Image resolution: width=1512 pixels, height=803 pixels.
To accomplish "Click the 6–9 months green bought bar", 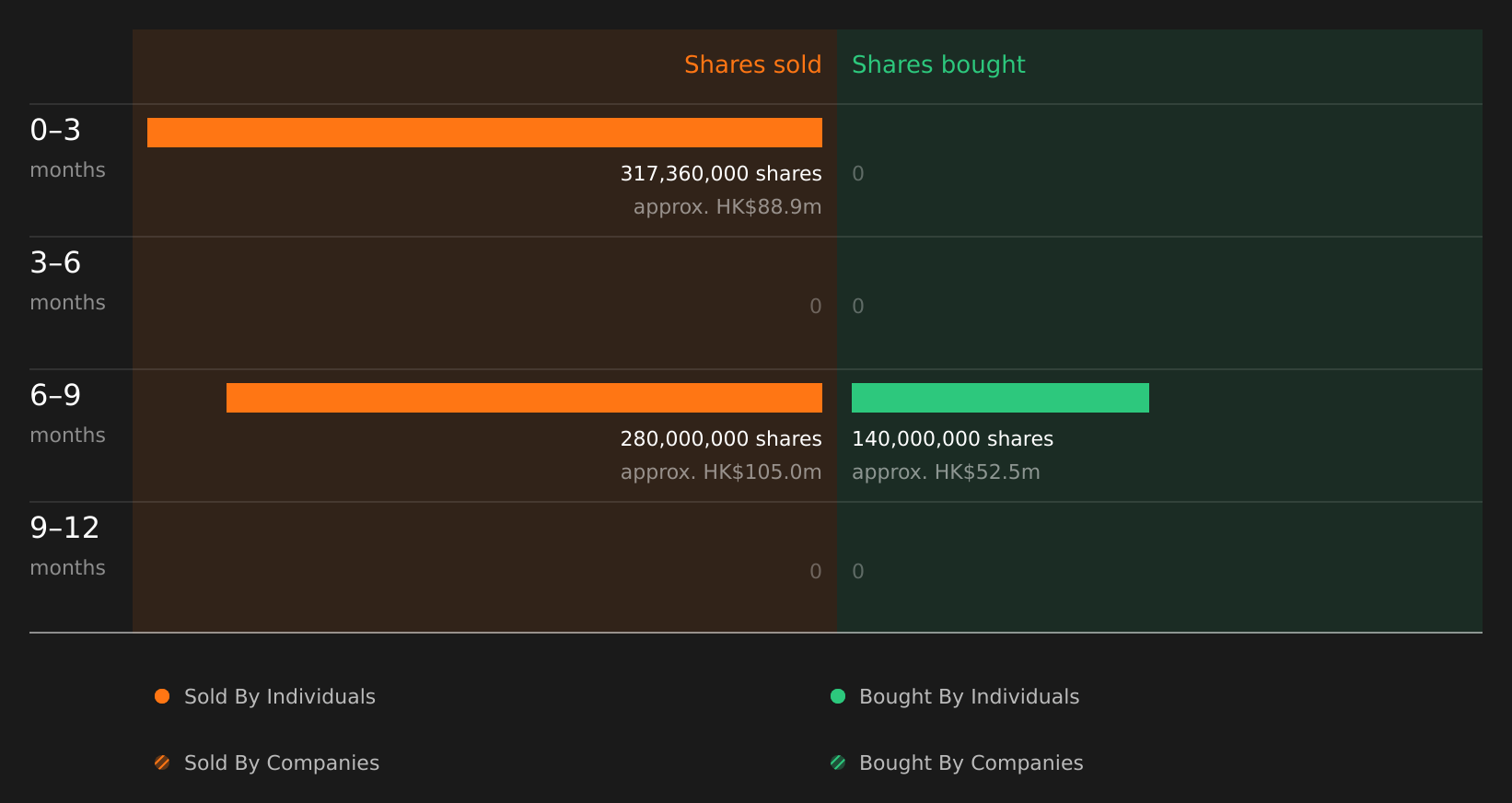I will click(1000, 398).
